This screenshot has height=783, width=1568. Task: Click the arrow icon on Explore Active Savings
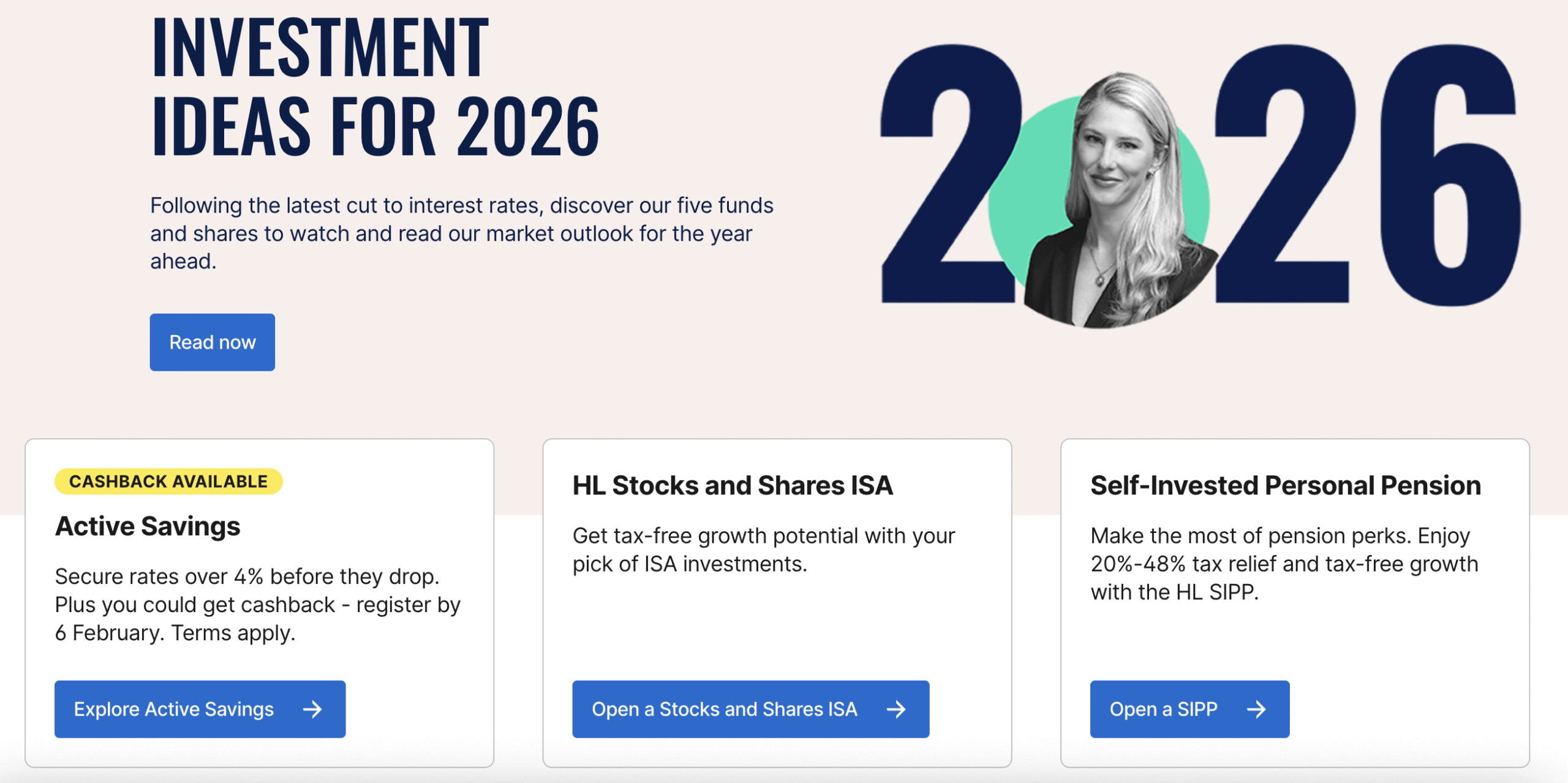click(313, 709)
